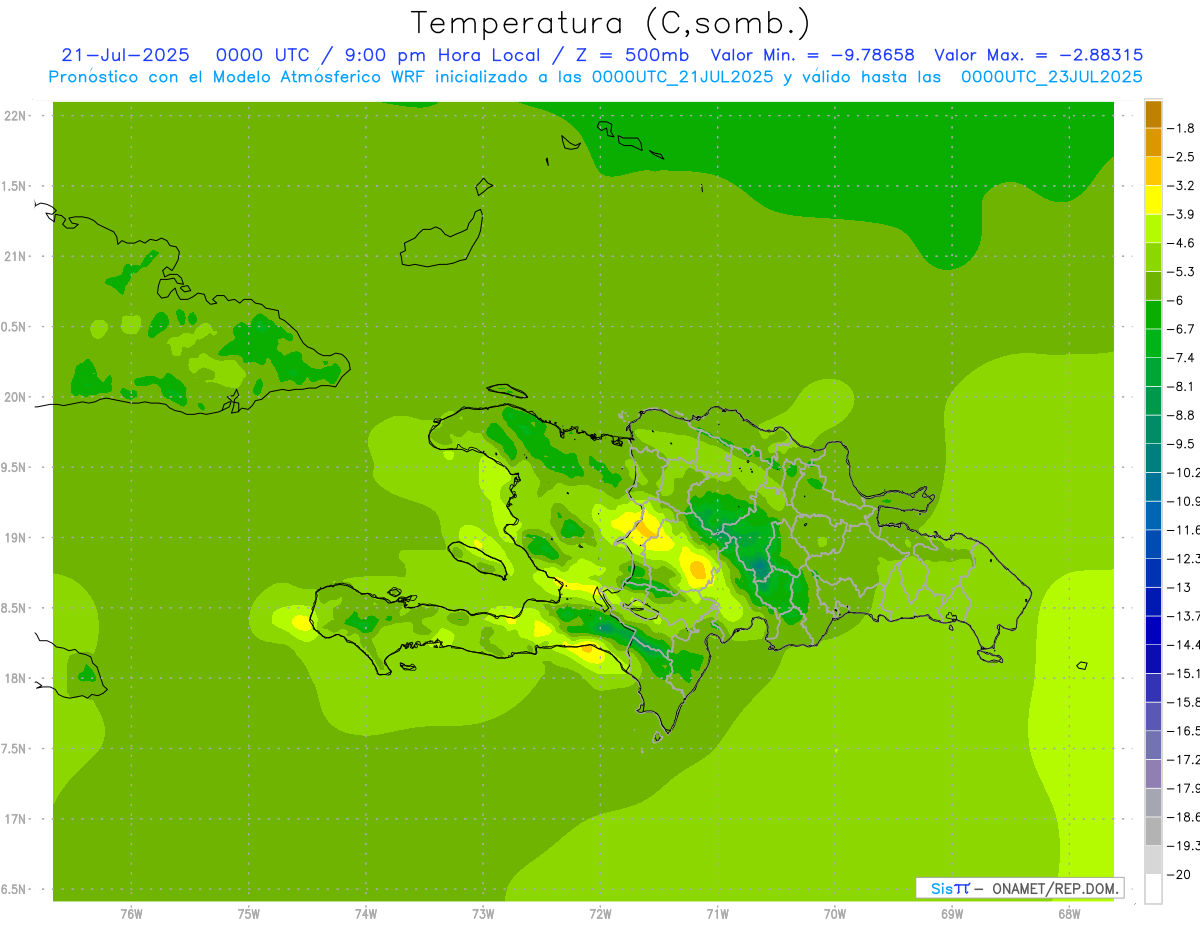Viewport: 1200px width, 927px height.
Task: Click the 73W longitude axis label
Action: tap(483, 914)
